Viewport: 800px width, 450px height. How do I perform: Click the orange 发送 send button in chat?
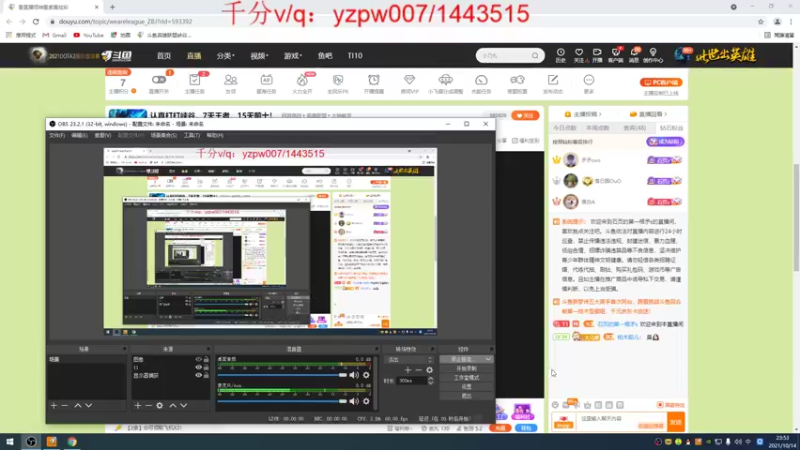click(x=676, y=422)
